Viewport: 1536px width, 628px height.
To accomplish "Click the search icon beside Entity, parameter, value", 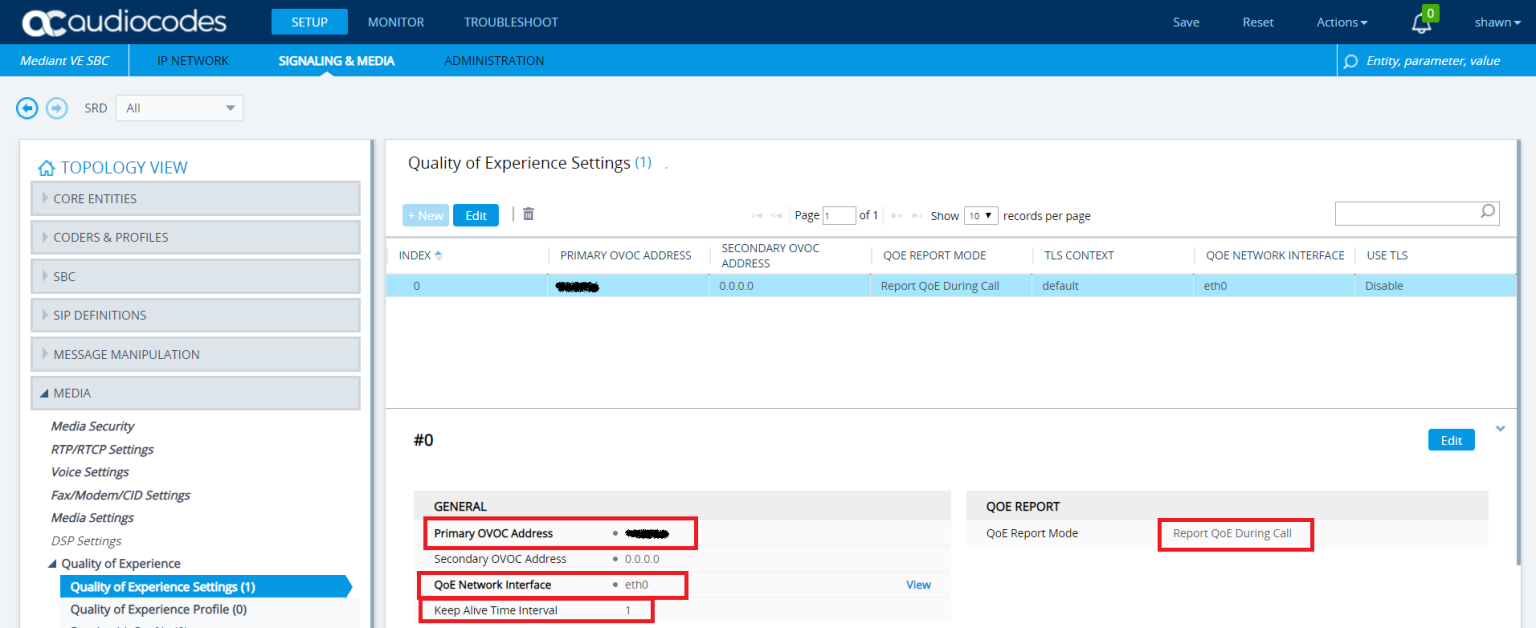I will 1351,61.
